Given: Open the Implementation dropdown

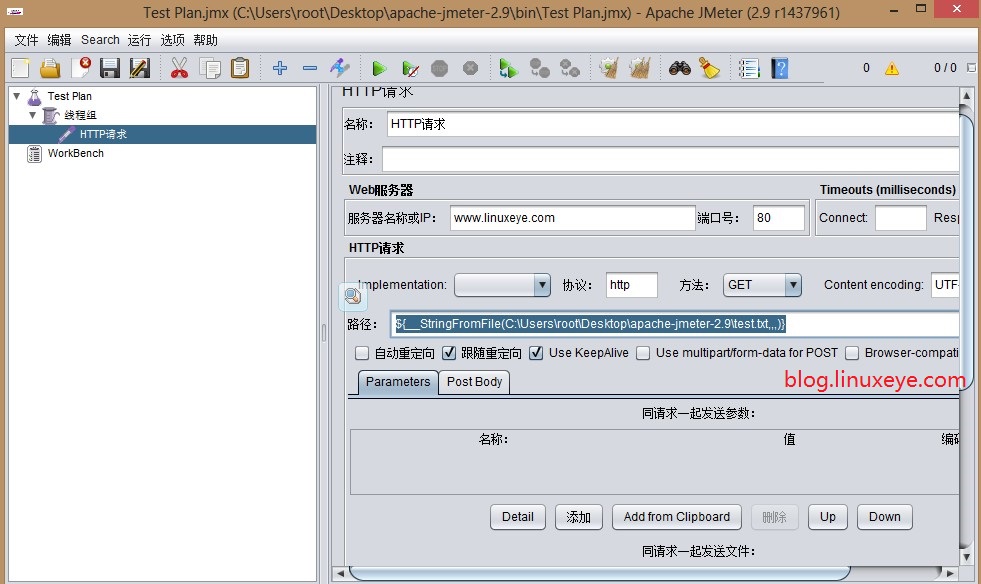Looking at the screenshot, I should (502, 285).
